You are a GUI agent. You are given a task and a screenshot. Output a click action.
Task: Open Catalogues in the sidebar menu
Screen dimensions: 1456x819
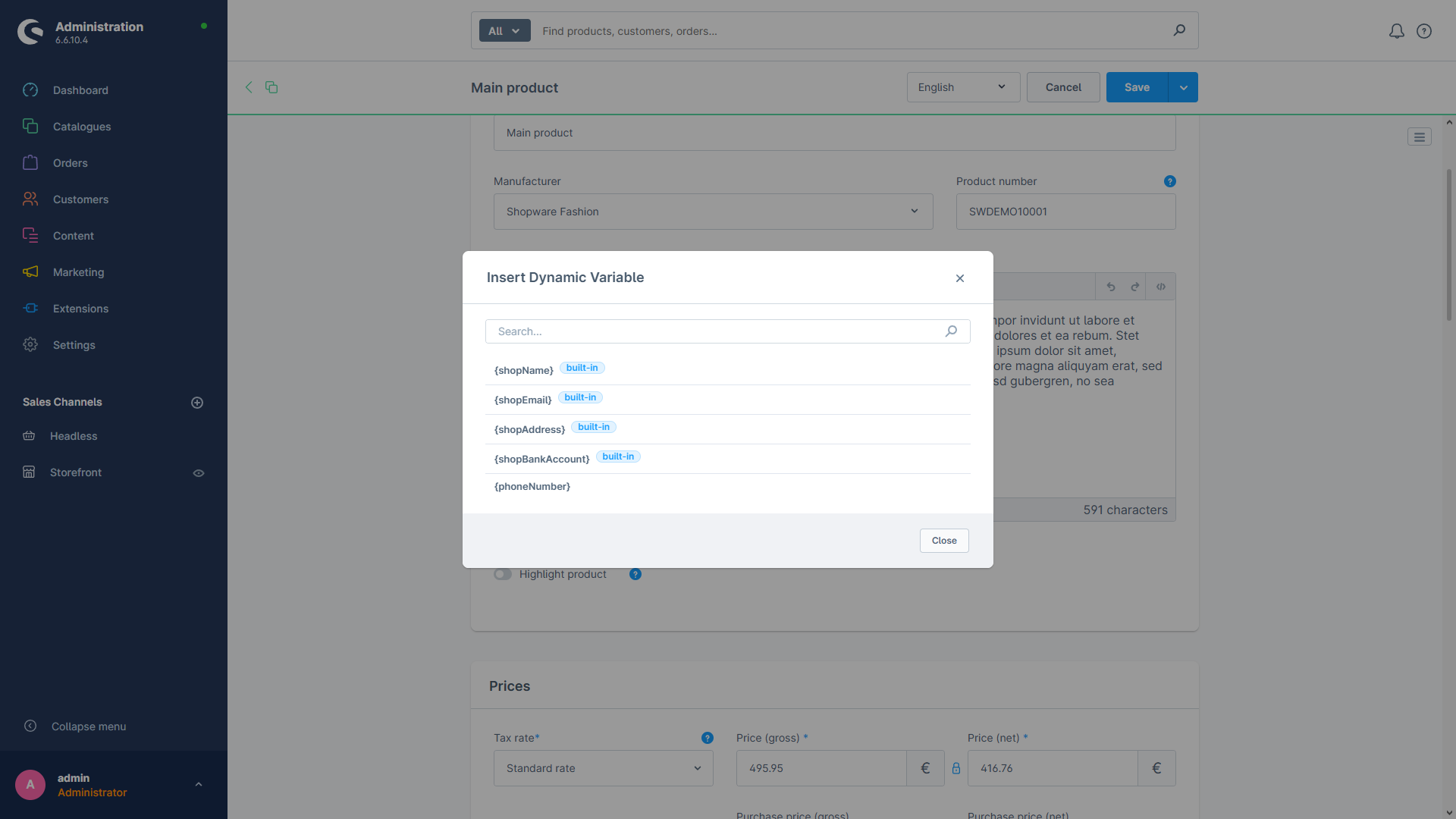pos(82,127)
